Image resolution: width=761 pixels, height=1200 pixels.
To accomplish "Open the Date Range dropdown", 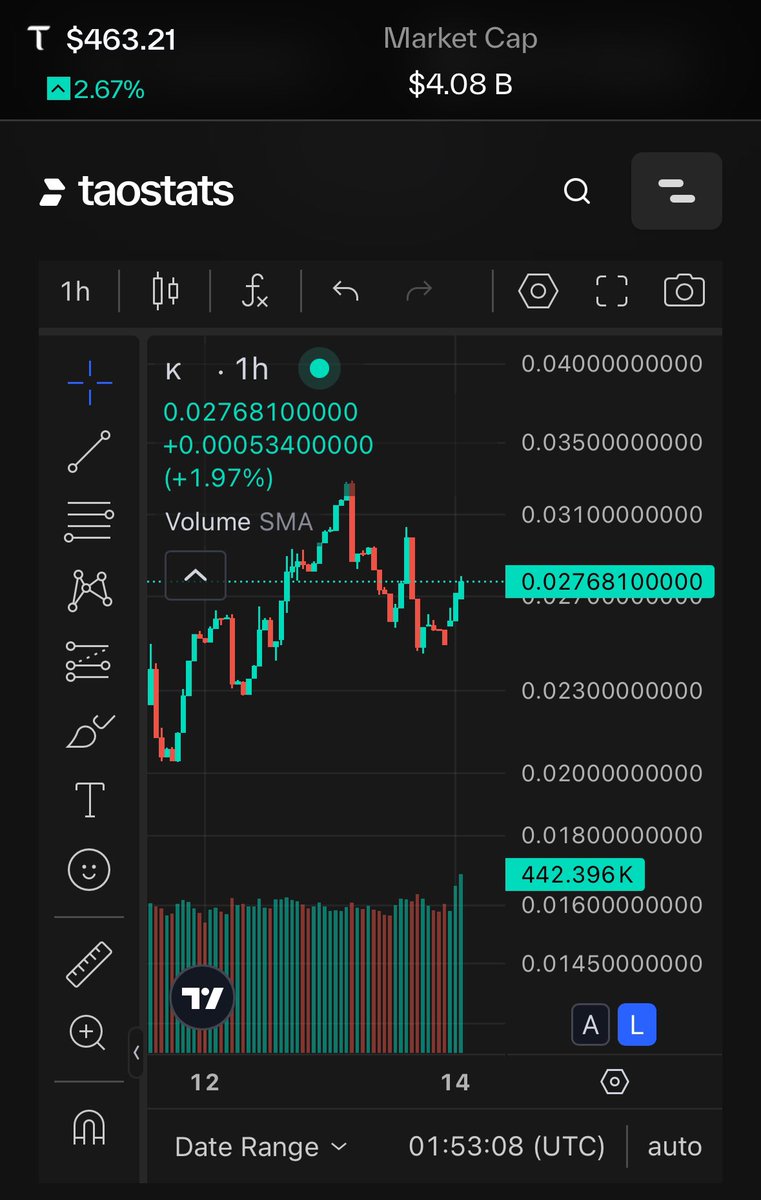I will pos(260,1147).
